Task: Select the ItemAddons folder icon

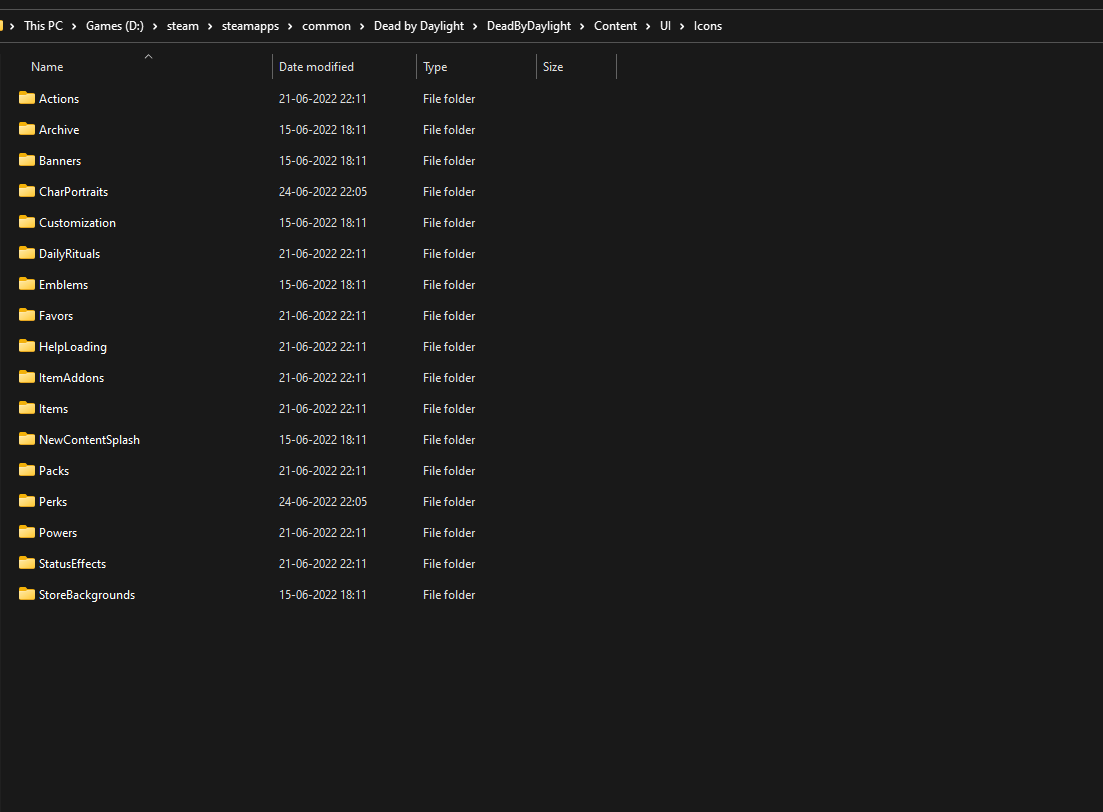Action: 27,376
